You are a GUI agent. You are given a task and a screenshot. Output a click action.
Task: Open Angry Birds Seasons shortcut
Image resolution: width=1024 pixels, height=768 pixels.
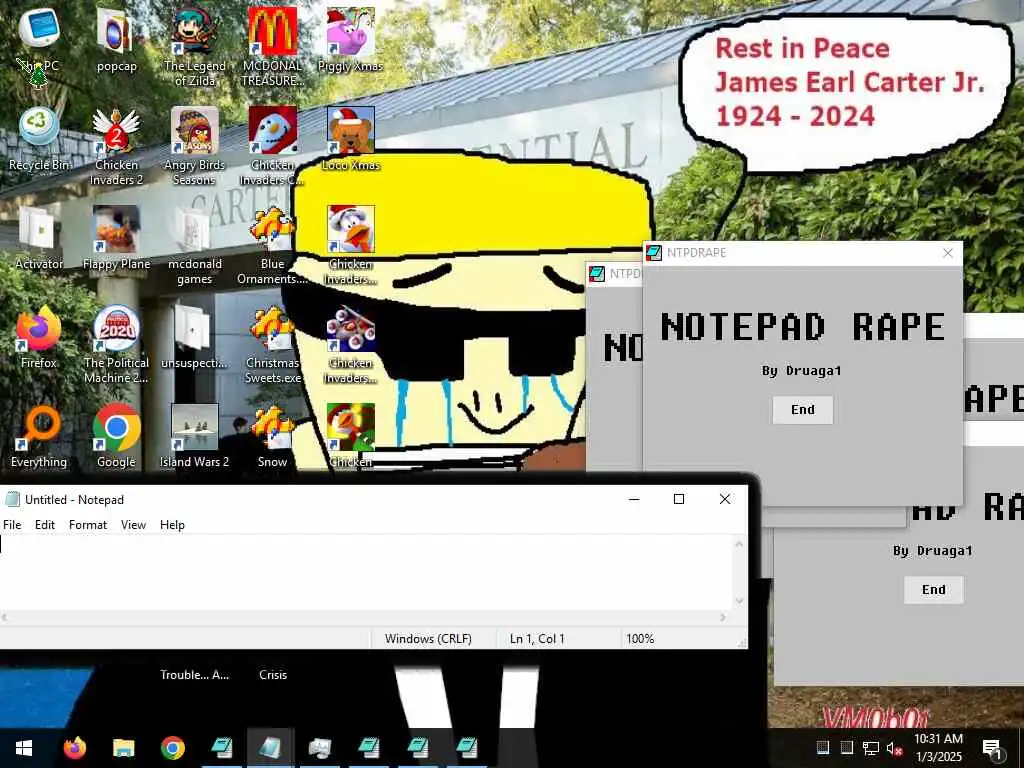tap(195, 145)
